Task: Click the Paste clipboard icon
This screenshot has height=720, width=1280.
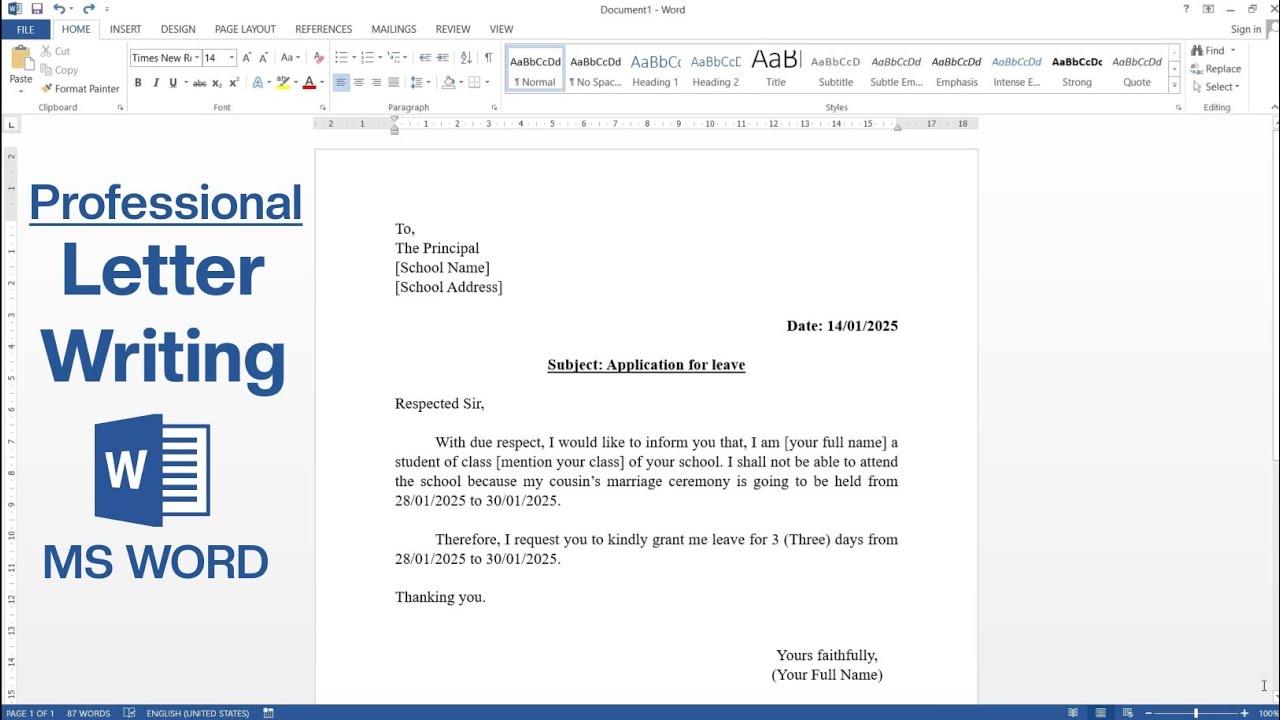Action: tap(21, 59)
